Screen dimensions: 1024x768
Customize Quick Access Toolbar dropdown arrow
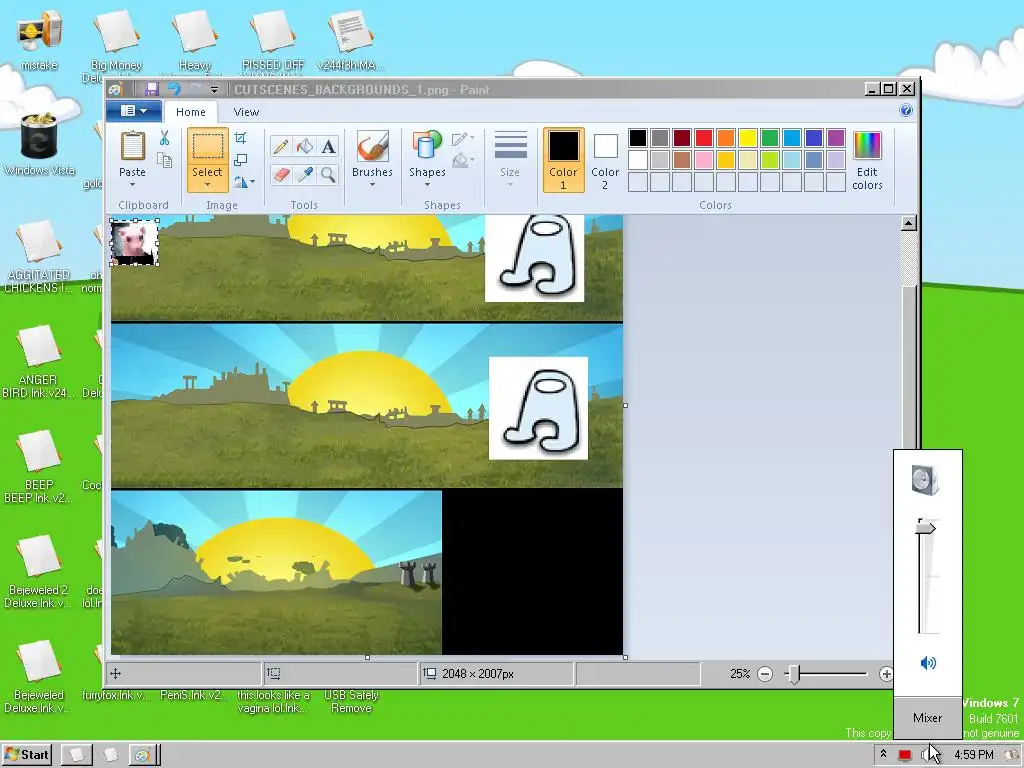(x=214, y=89)
